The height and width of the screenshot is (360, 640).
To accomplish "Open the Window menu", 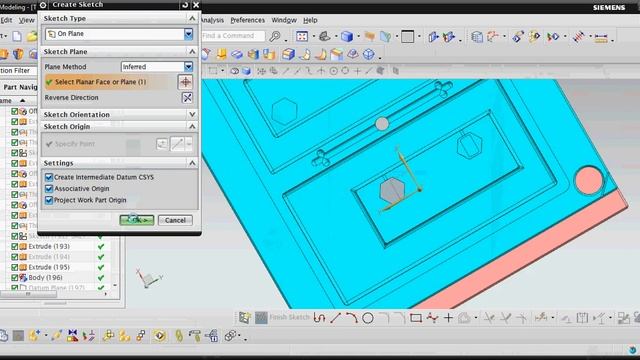I will point(284,20).
